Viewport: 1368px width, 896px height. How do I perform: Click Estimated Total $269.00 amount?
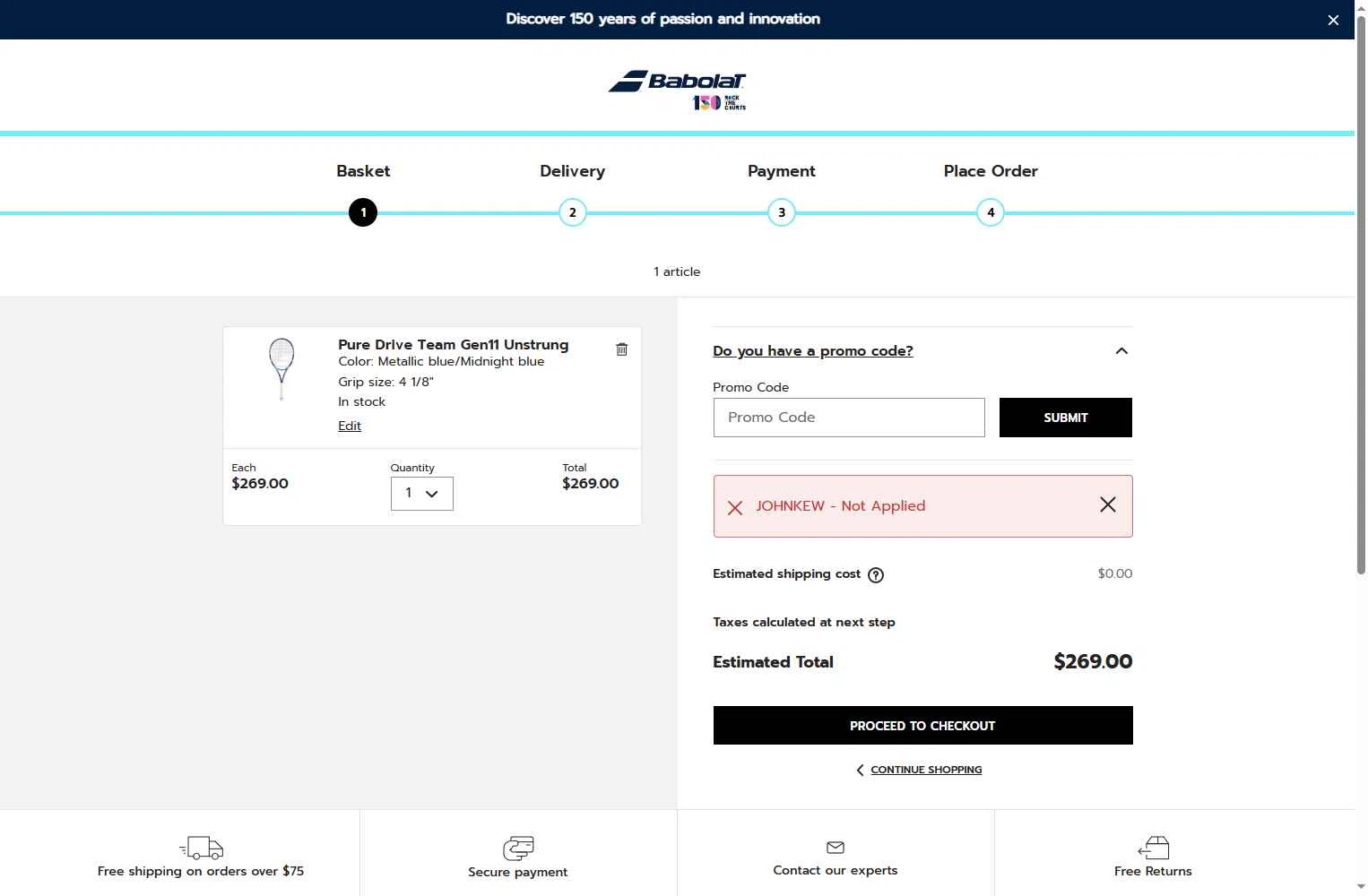pos(1093,661)
